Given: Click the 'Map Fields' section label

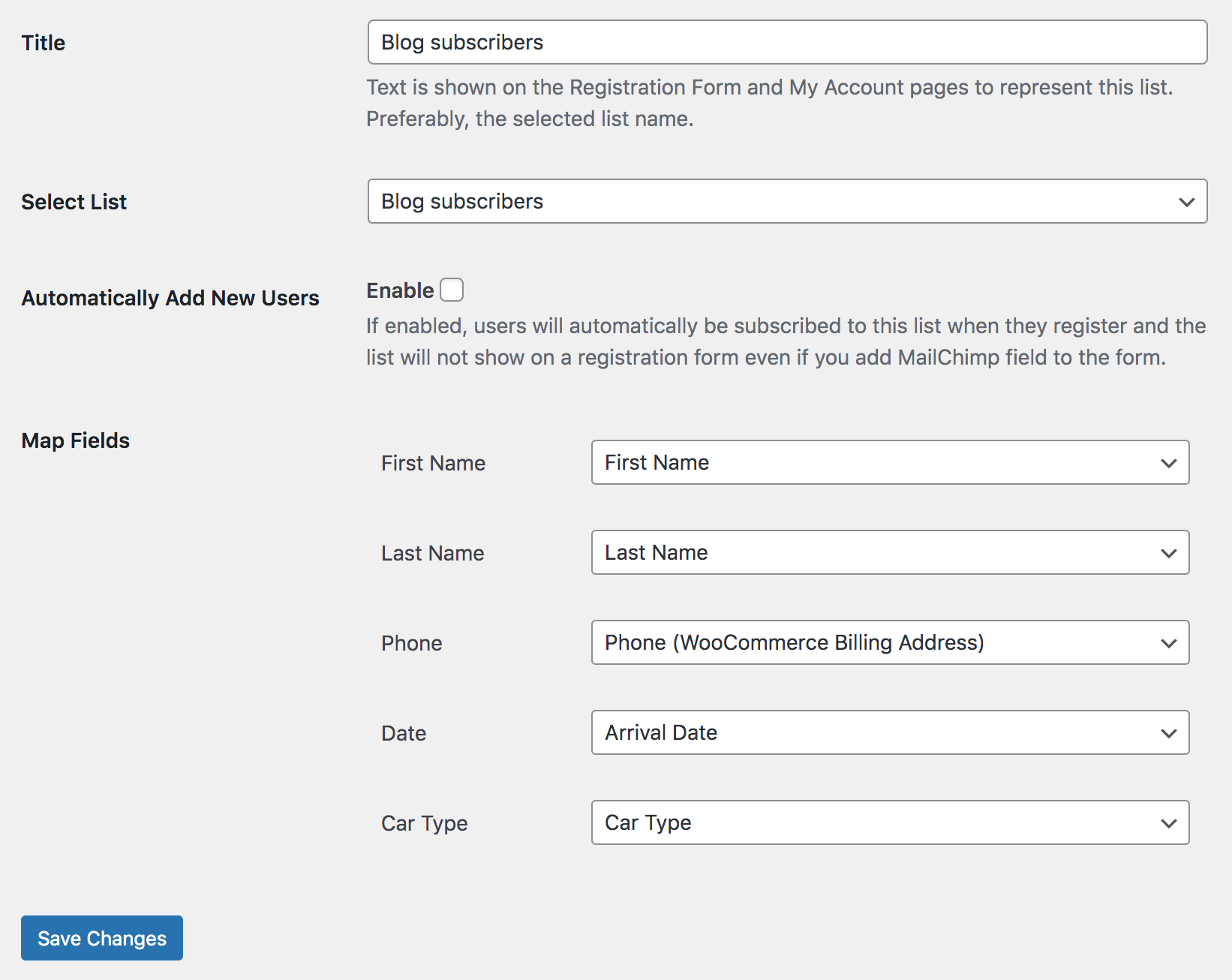Looking at the screenshot, I should point(75,440).
